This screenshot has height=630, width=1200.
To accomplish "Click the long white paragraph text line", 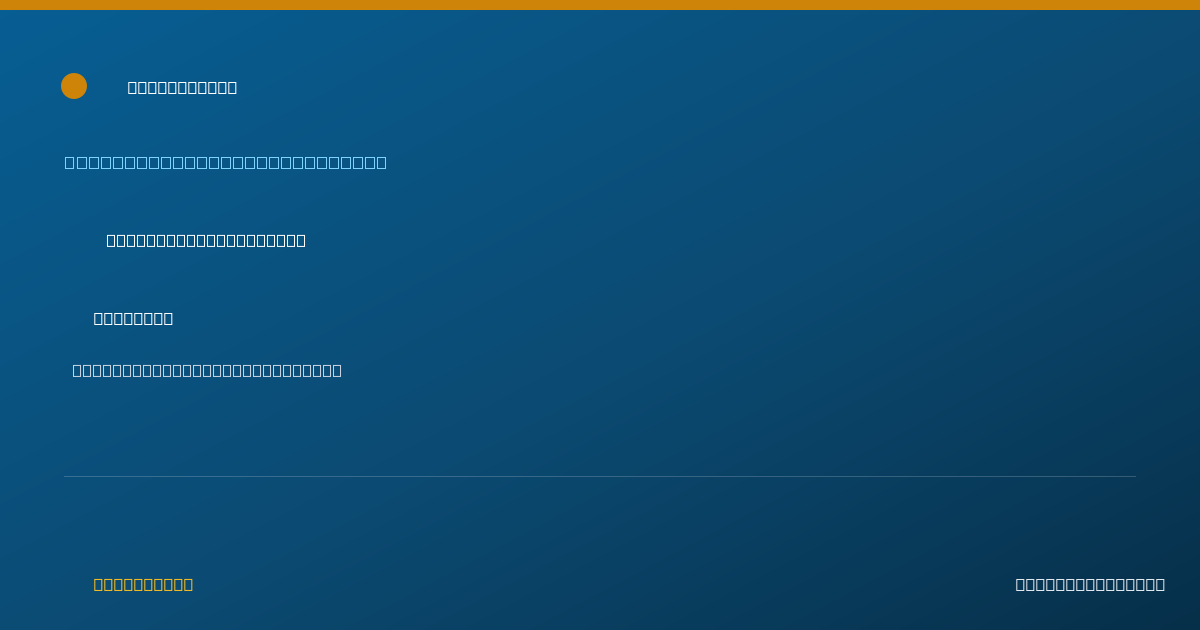I will click(x=207, y=370).
